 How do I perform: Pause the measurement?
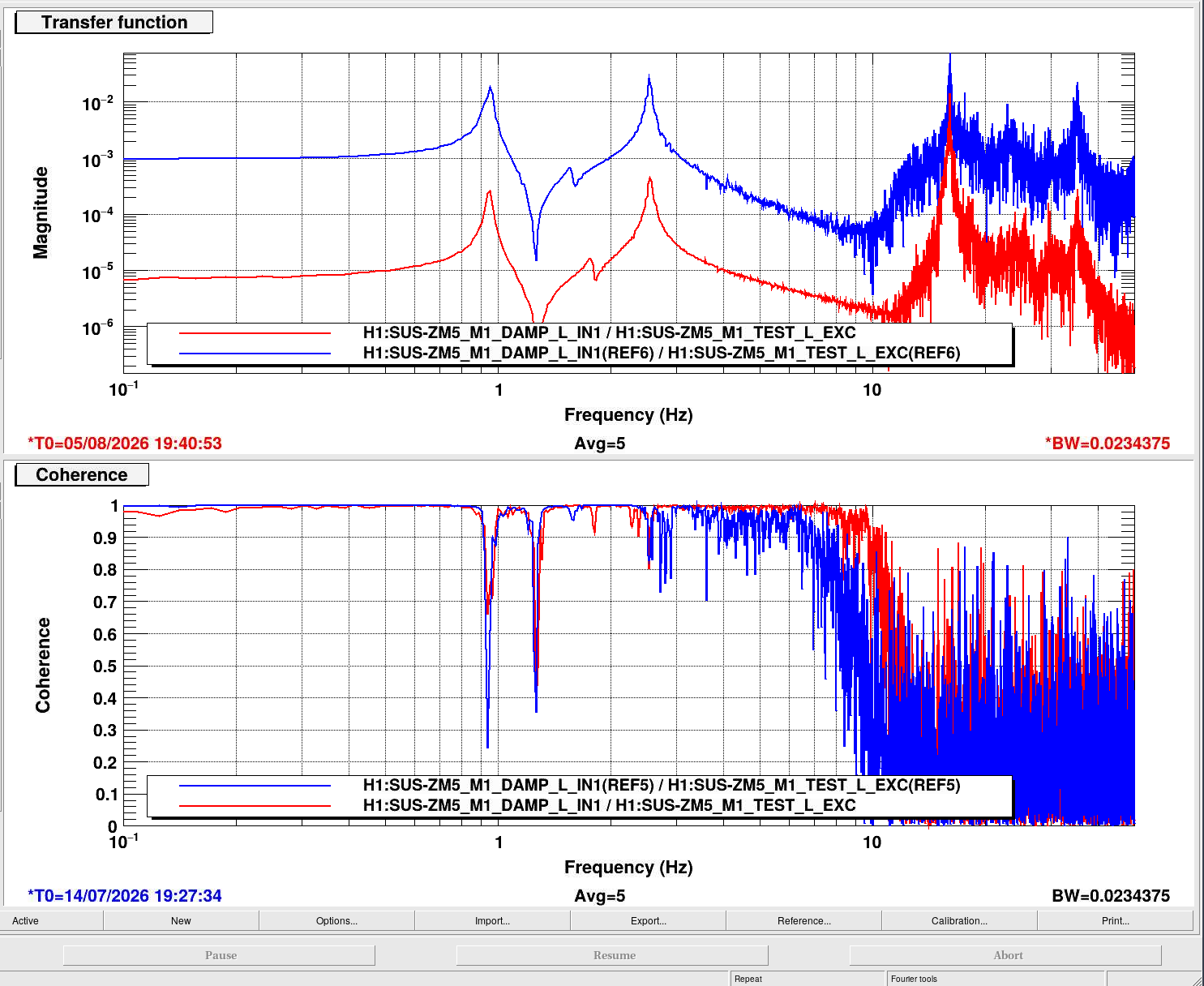[x=220, y=955]
